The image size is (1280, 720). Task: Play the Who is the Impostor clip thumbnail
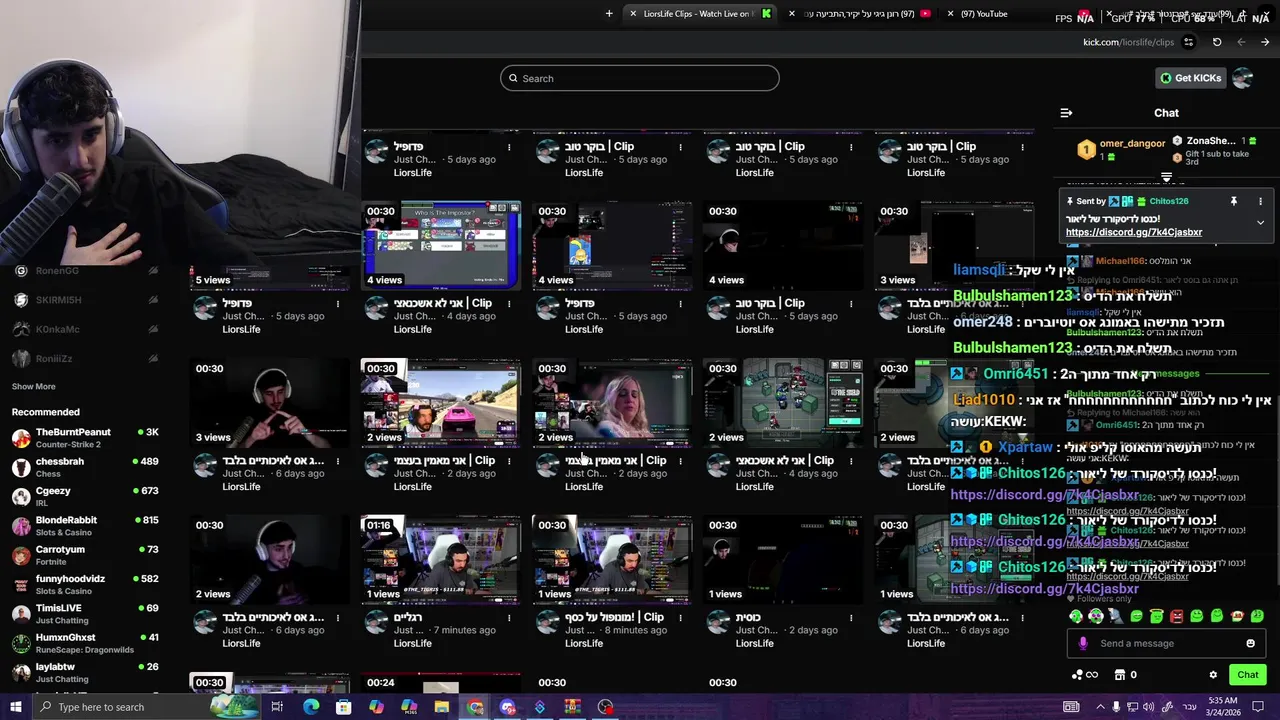tap(441, 245)
